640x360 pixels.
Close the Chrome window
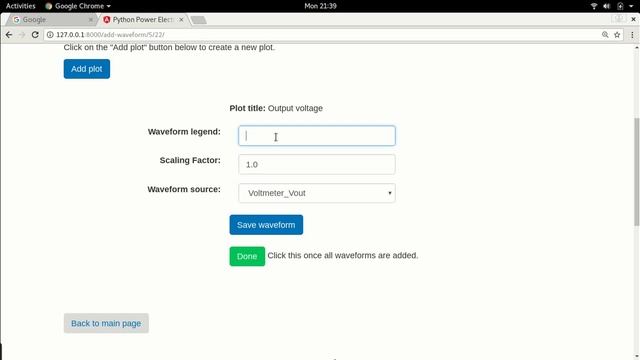633,19
